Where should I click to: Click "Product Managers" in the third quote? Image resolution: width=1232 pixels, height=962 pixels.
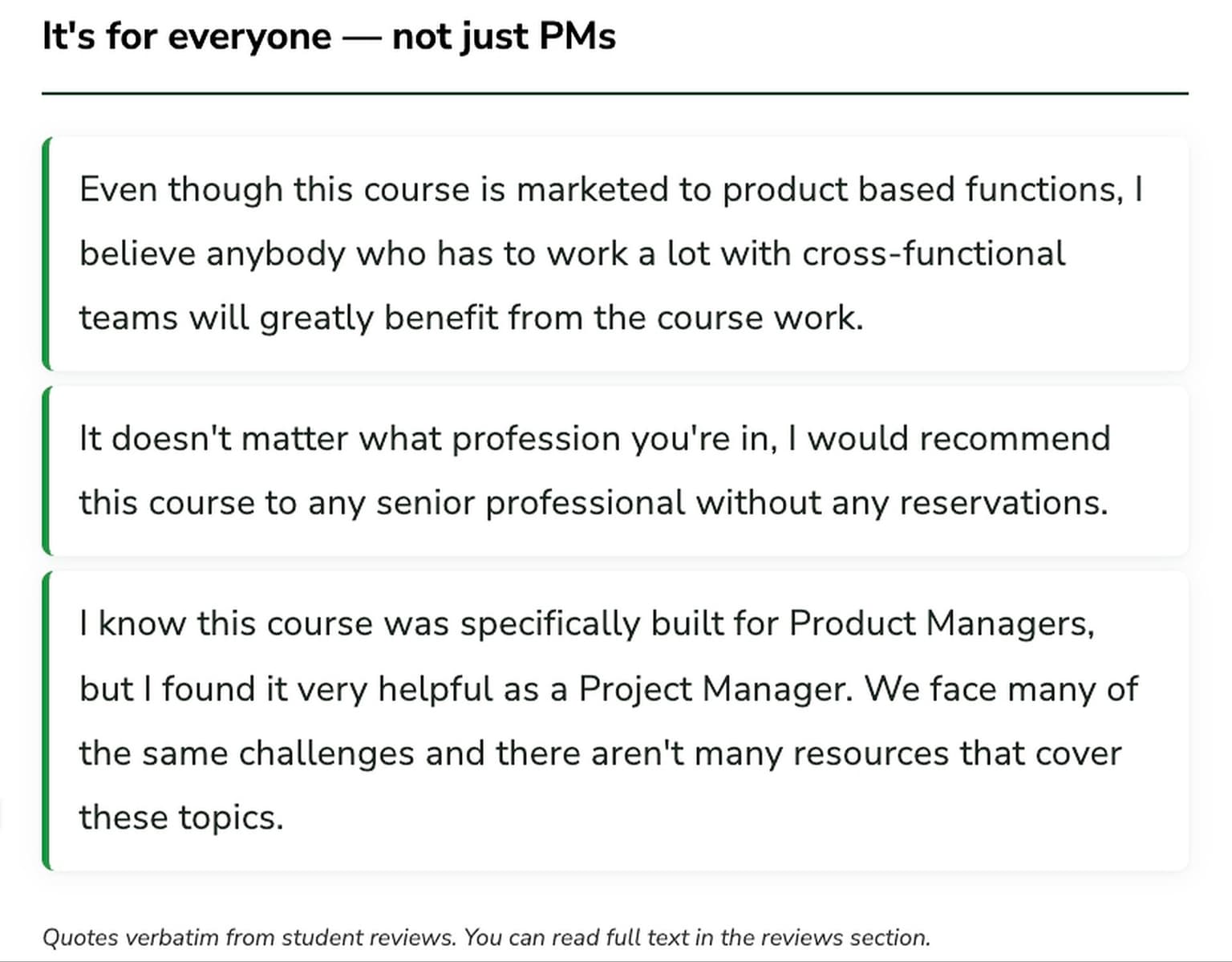(x=940, y=624)
